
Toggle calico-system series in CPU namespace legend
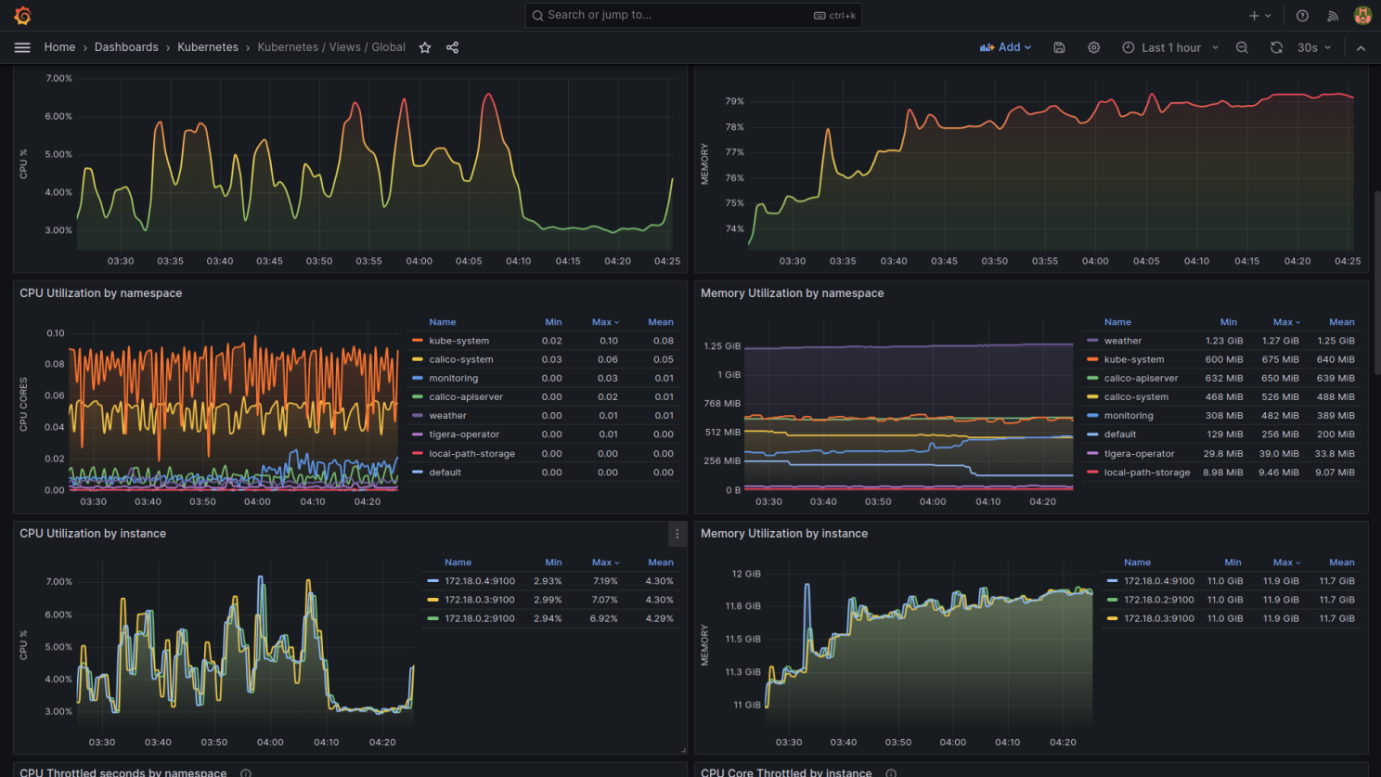click(x=461, y=359)
